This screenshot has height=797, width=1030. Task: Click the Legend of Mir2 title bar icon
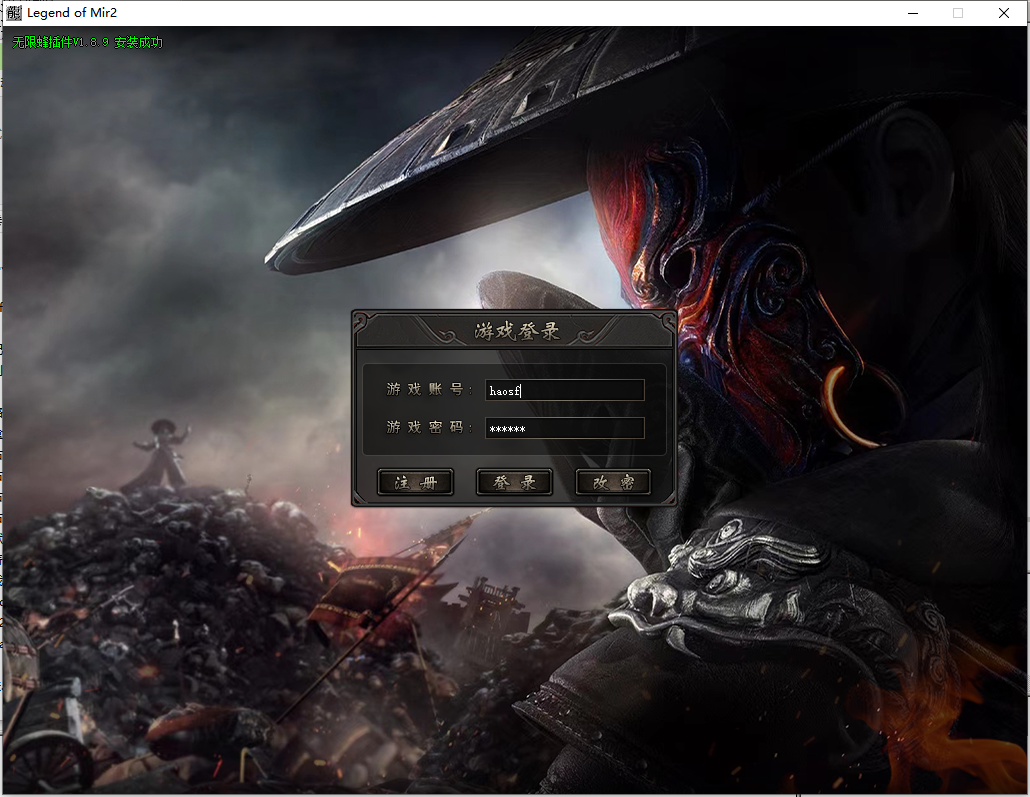click(14, 13)
